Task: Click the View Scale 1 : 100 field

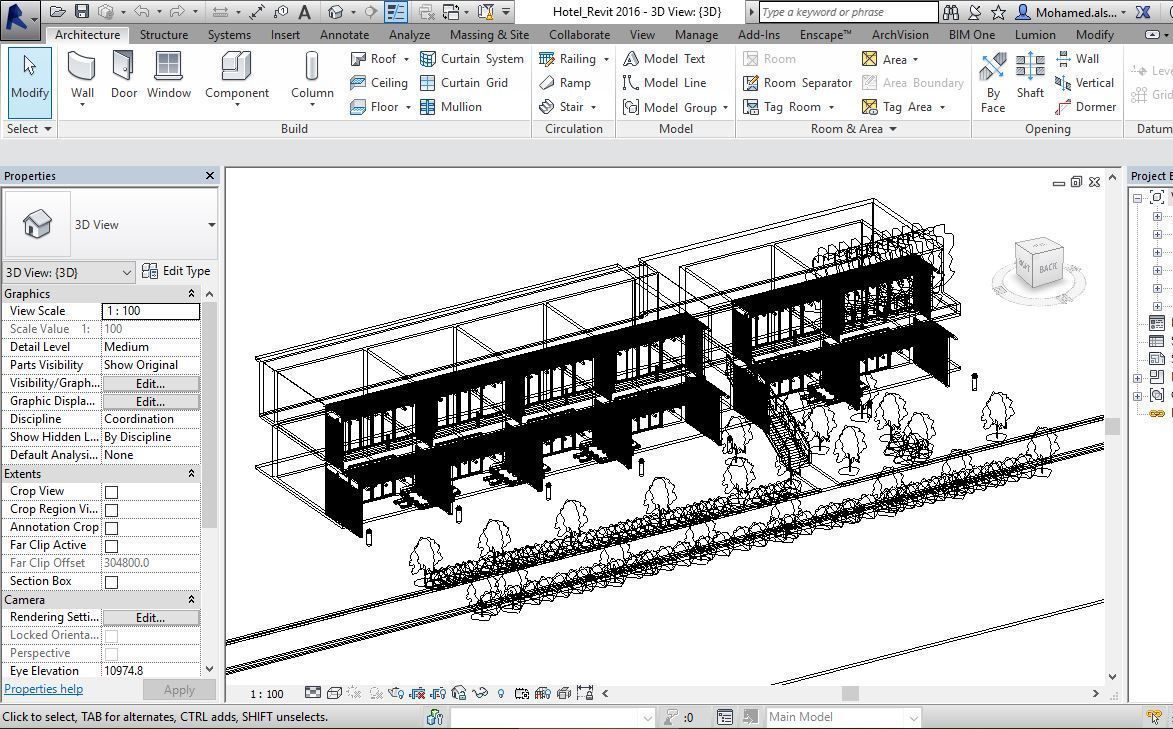Action: pyautogui.click(x=150, y=311)
